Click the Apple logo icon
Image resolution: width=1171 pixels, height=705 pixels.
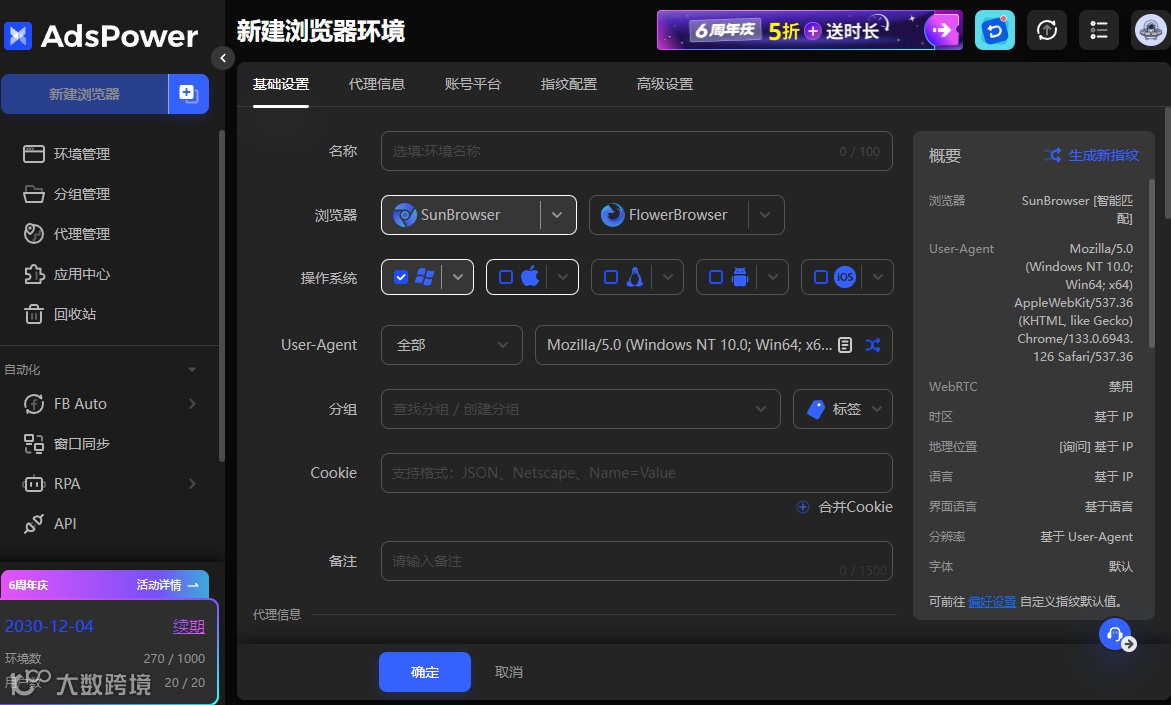[529, 277]
